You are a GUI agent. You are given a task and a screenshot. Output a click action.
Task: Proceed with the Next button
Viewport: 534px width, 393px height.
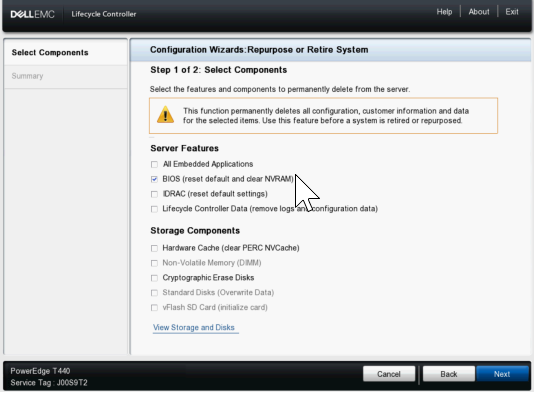coord(502,374)
